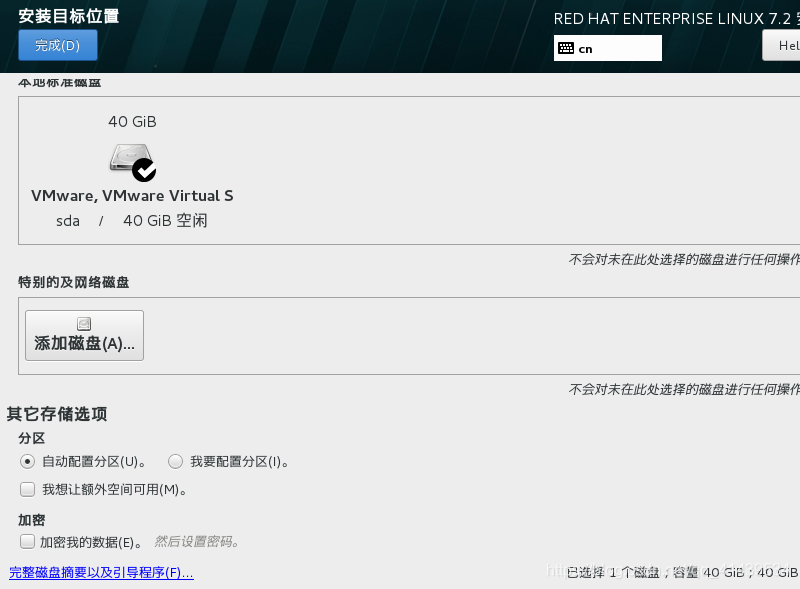This screenshot has width=800, height=589.
Task: Click the 添加磁盘(A)... add disk button
Action: point(84,335)
